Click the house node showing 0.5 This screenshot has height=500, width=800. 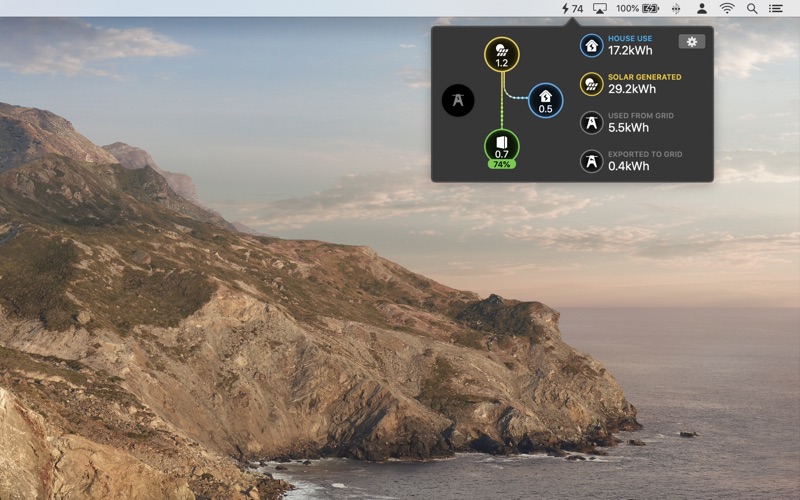tap(545, 101)
